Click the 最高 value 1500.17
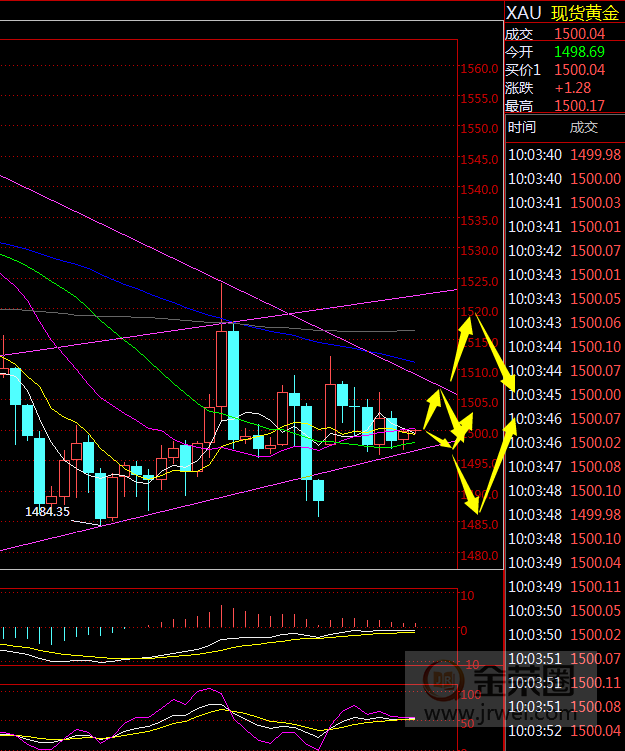Viewport: 625px width, 751px height. coord(580,106)
